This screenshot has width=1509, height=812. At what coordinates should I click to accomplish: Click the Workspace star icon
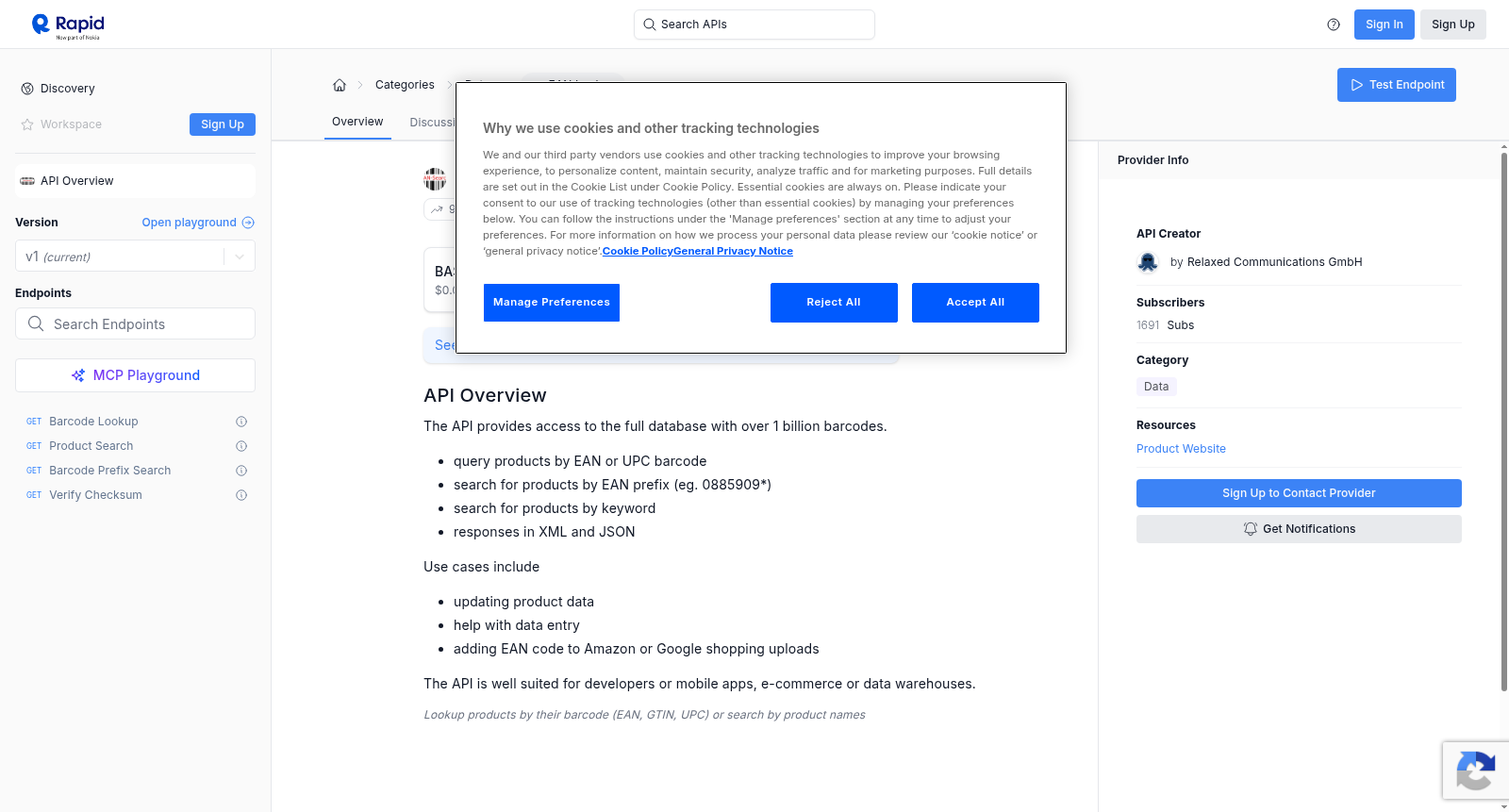coord(27,124)
